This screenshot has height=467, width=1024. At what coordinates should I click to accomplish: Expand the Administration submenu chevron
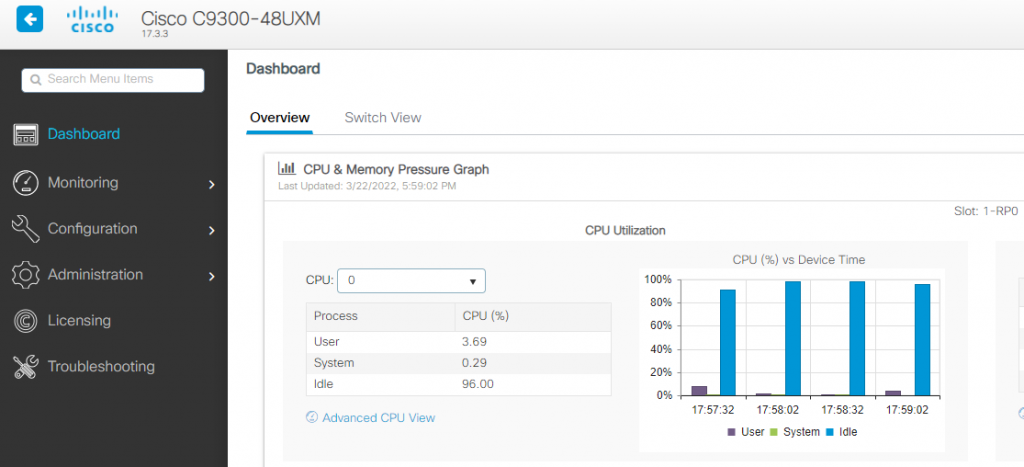click(211, 277)
